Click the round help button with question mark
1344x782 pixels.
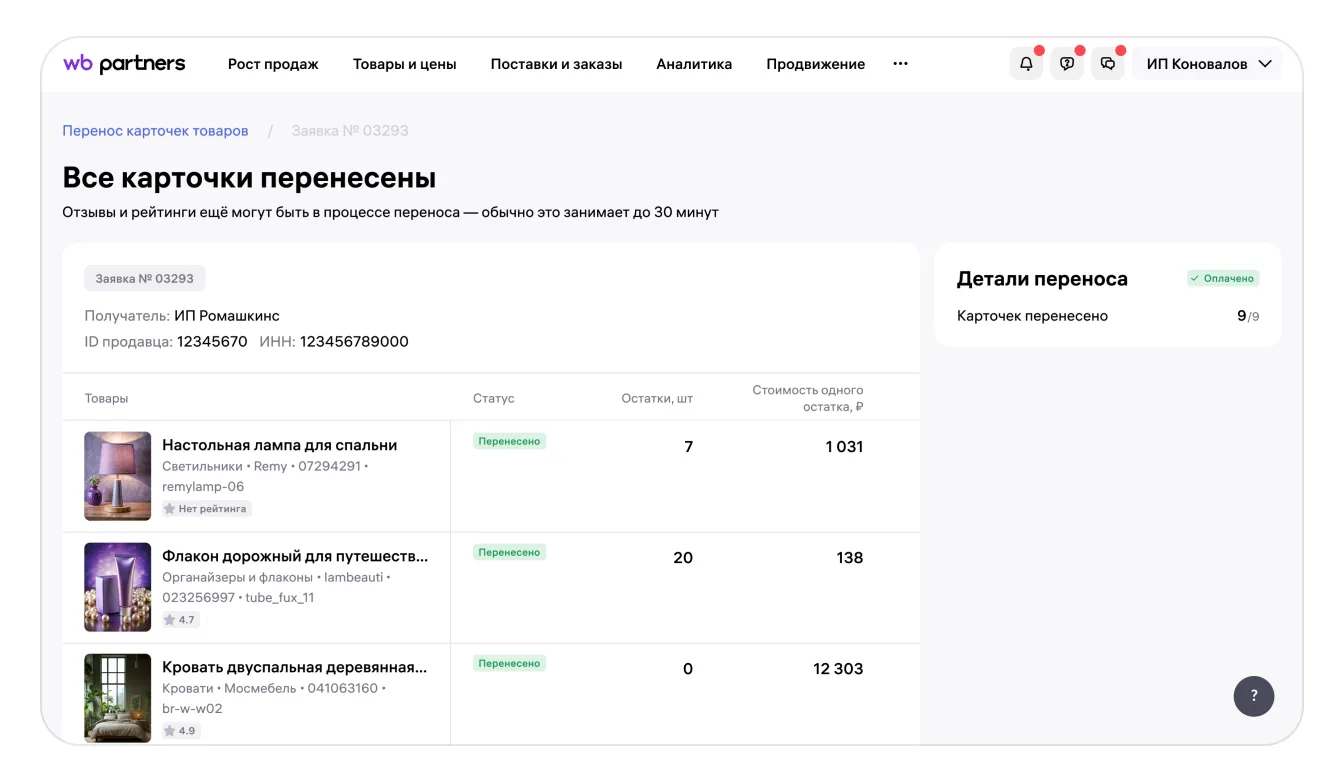1254,696
